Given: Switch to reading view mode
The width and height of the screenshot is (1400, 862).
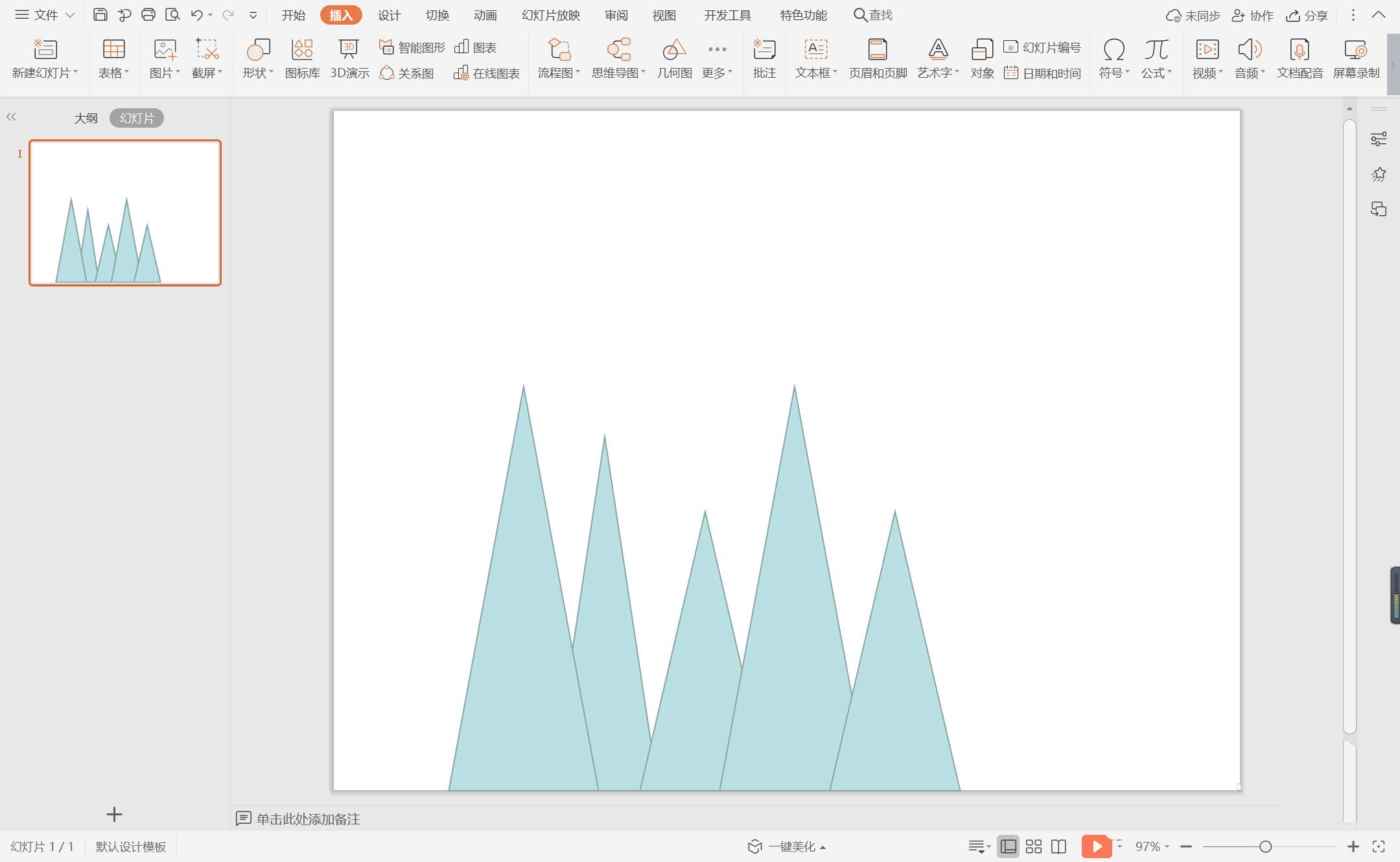Looking at the screenshot, I should (1058, 846).
